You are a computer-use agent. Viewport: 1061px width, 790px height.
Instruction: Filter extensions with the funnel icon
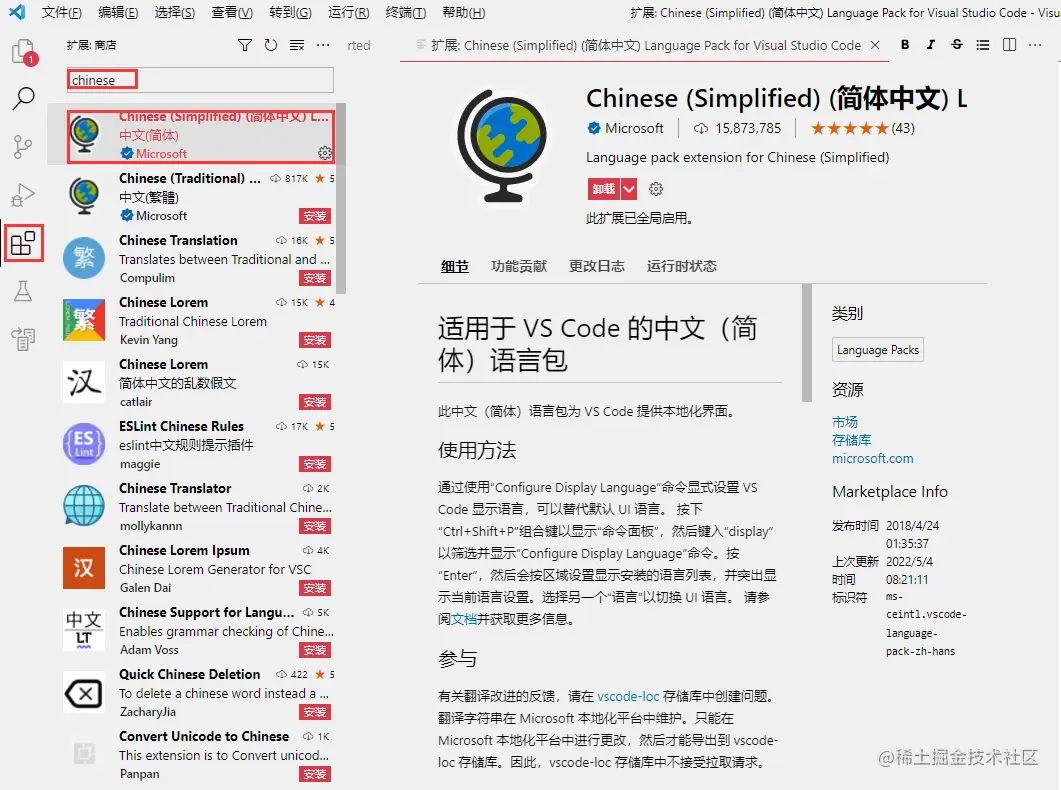(245, 45)
